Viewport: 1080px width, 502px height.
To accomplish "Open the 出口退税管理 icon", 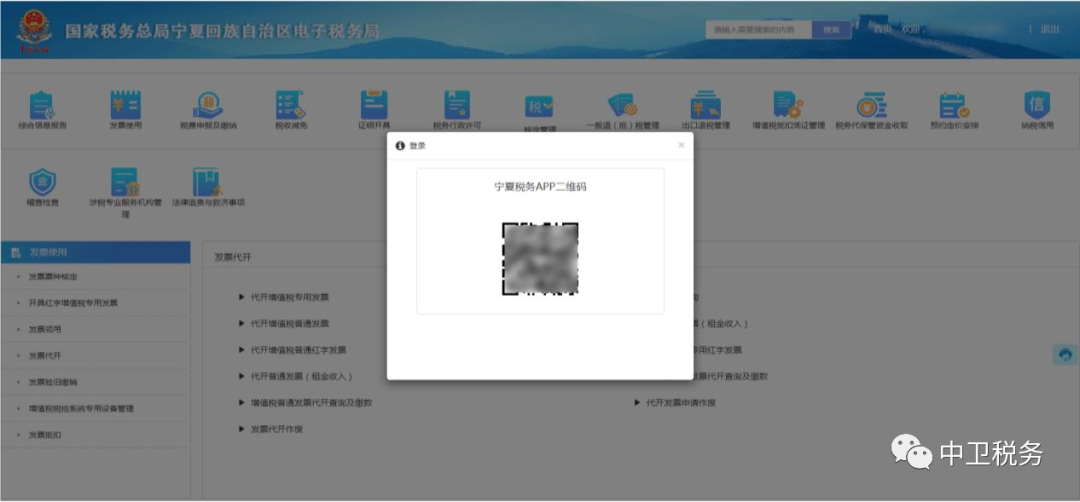I will pos(705,105).
